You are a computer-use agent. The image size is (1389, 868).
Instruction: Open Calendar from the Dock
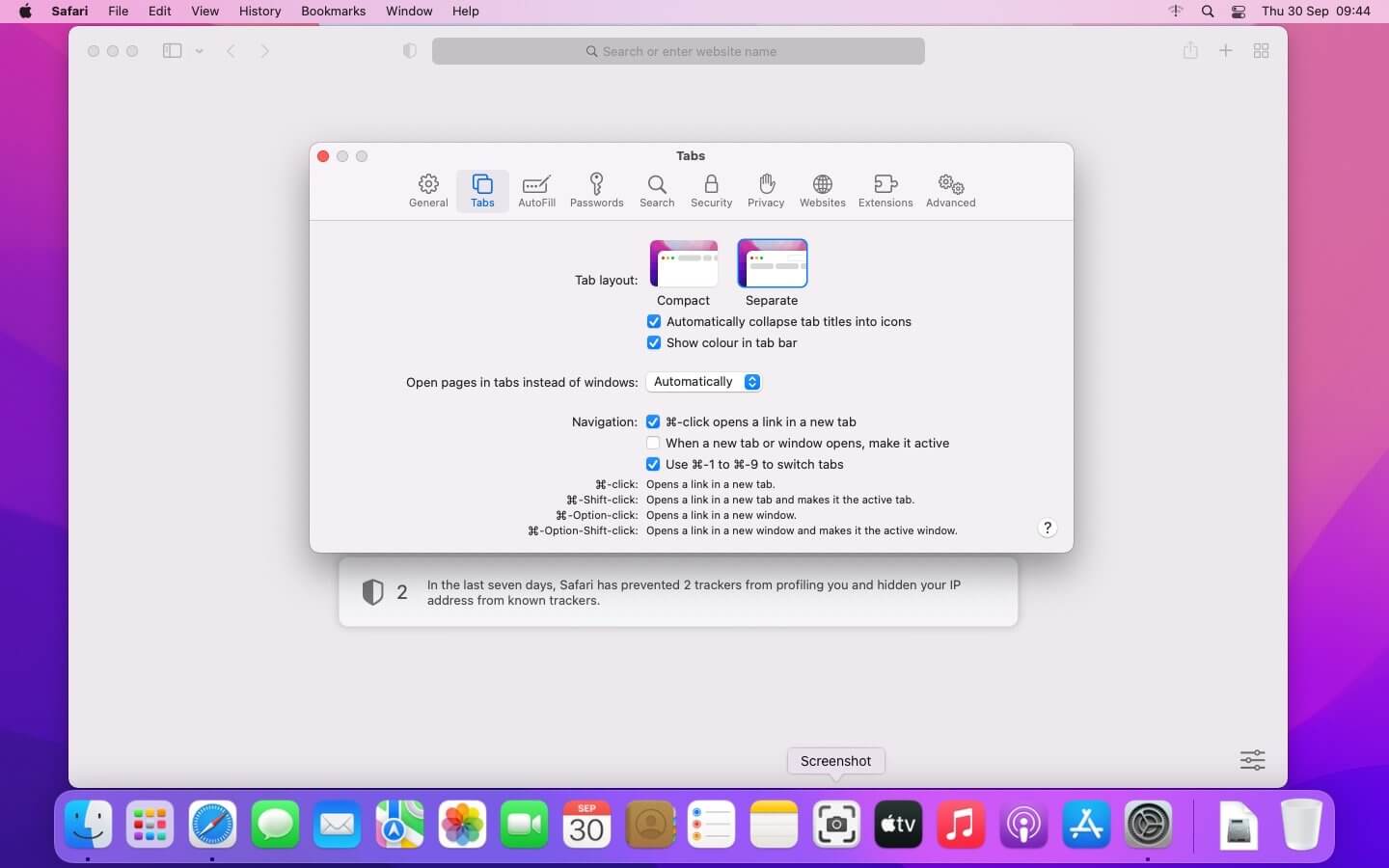(586, 825)
